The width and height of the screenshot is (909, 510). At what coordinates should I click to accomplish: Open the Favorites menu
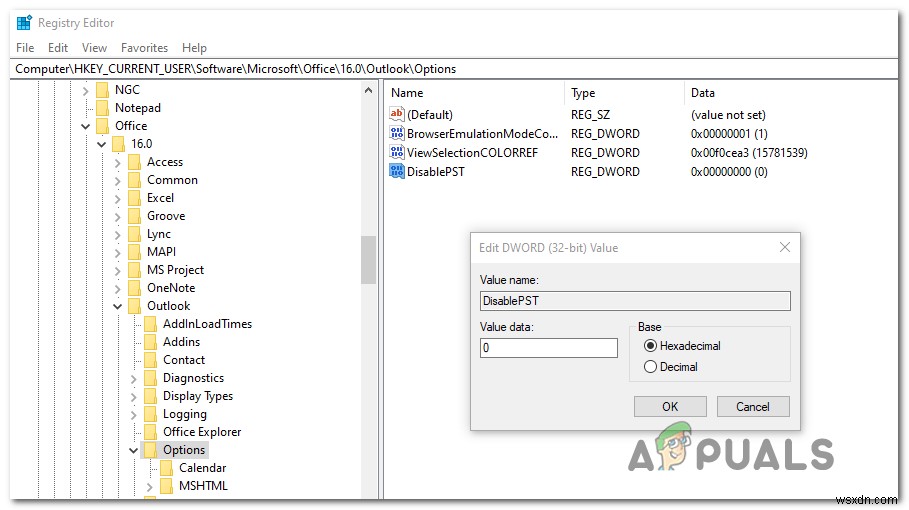(144, 48)
